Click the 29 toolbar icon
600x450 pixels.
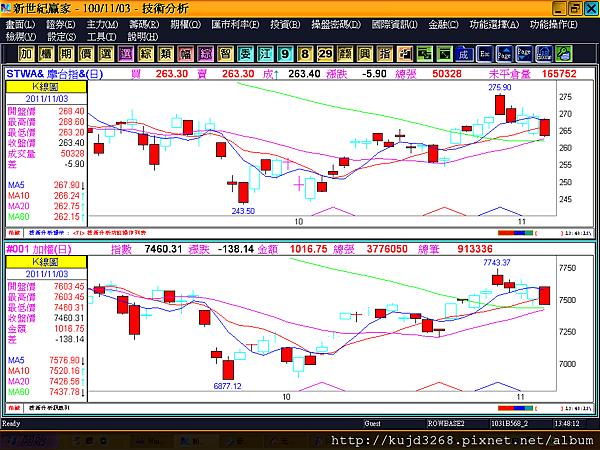click(x=325, y=54)
